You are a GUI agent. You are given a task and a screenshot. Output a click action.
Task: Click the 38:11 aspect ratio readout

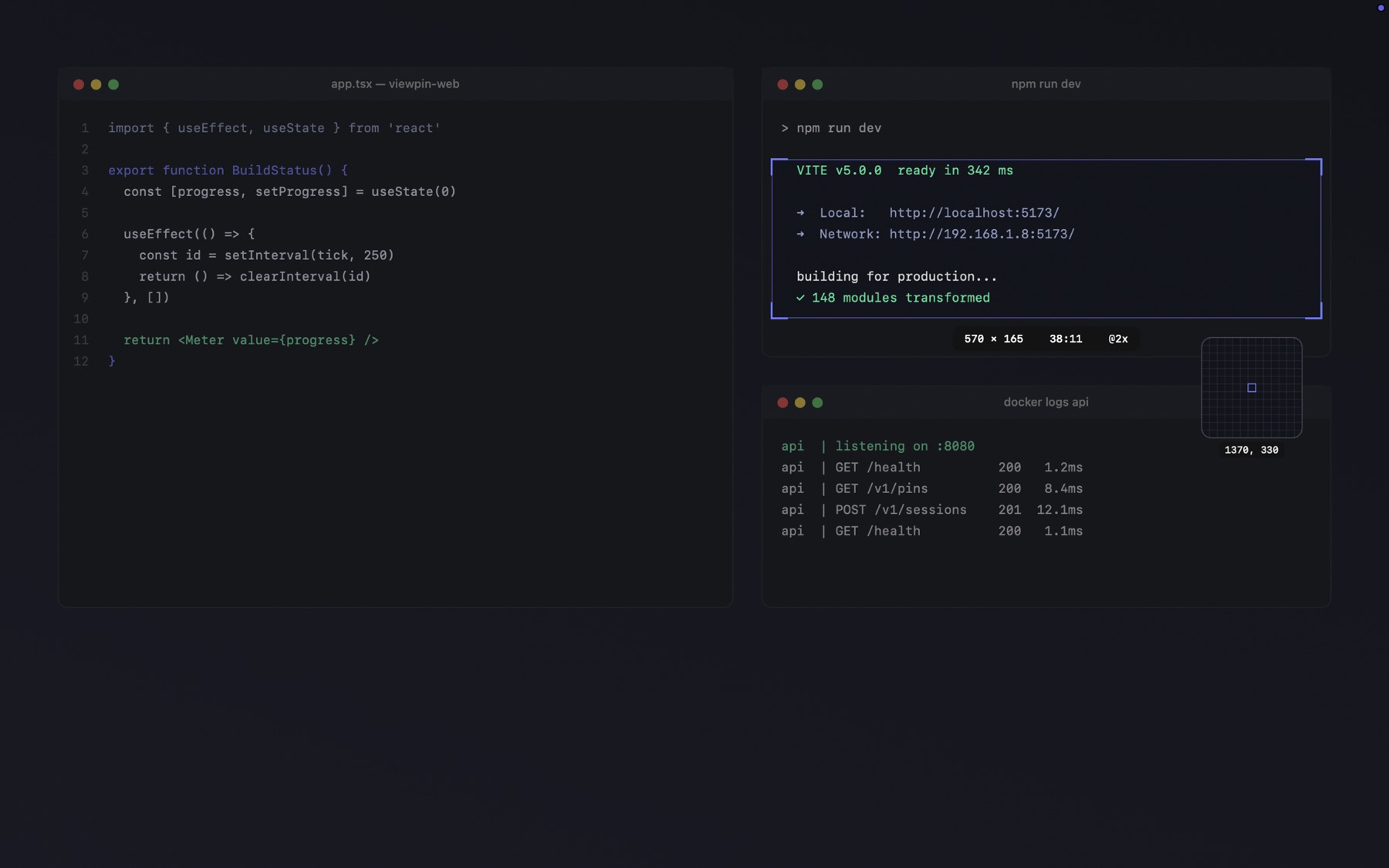1066,339
